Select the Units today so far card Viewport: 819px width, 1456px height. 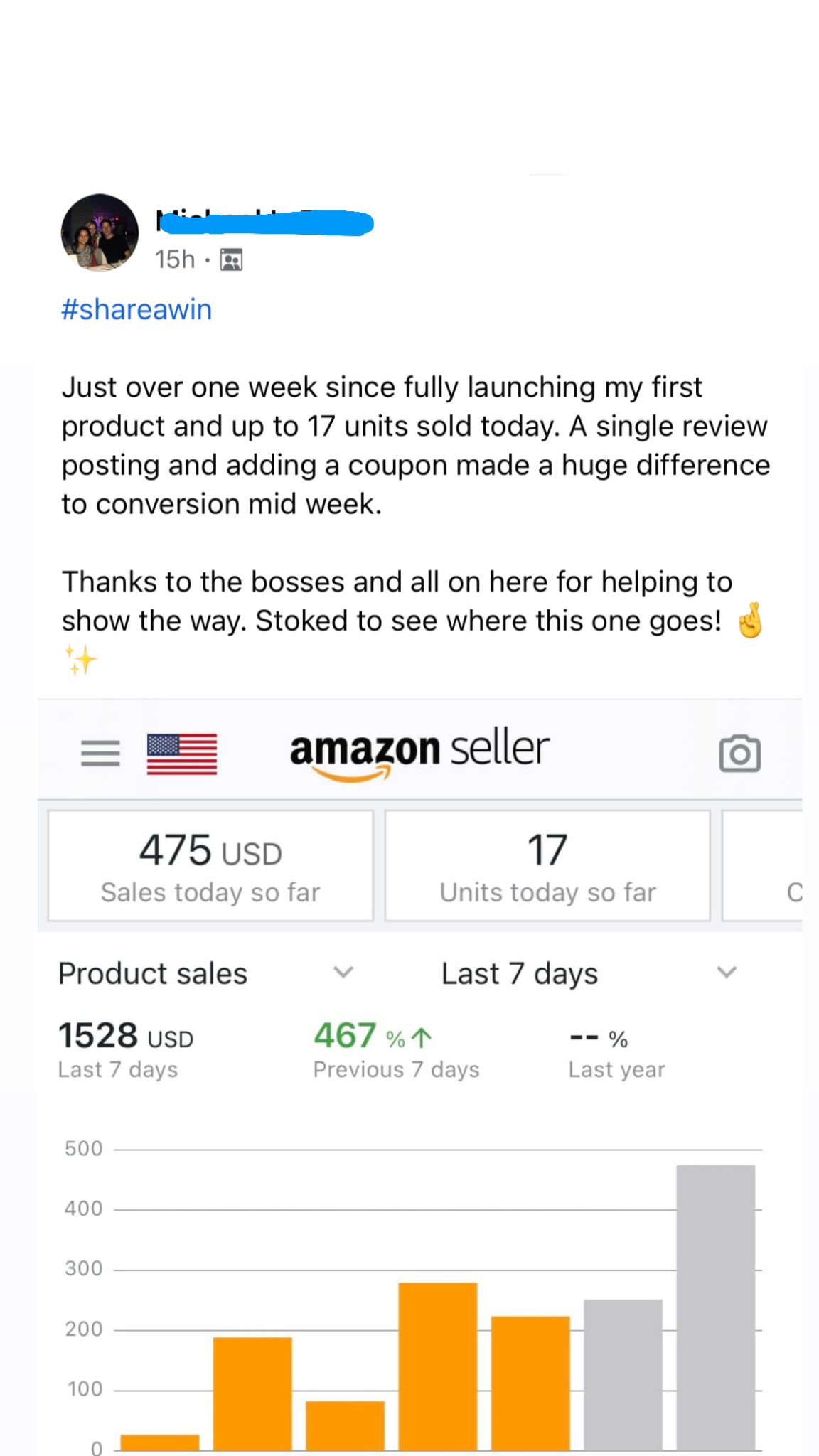tap(547, 864)
